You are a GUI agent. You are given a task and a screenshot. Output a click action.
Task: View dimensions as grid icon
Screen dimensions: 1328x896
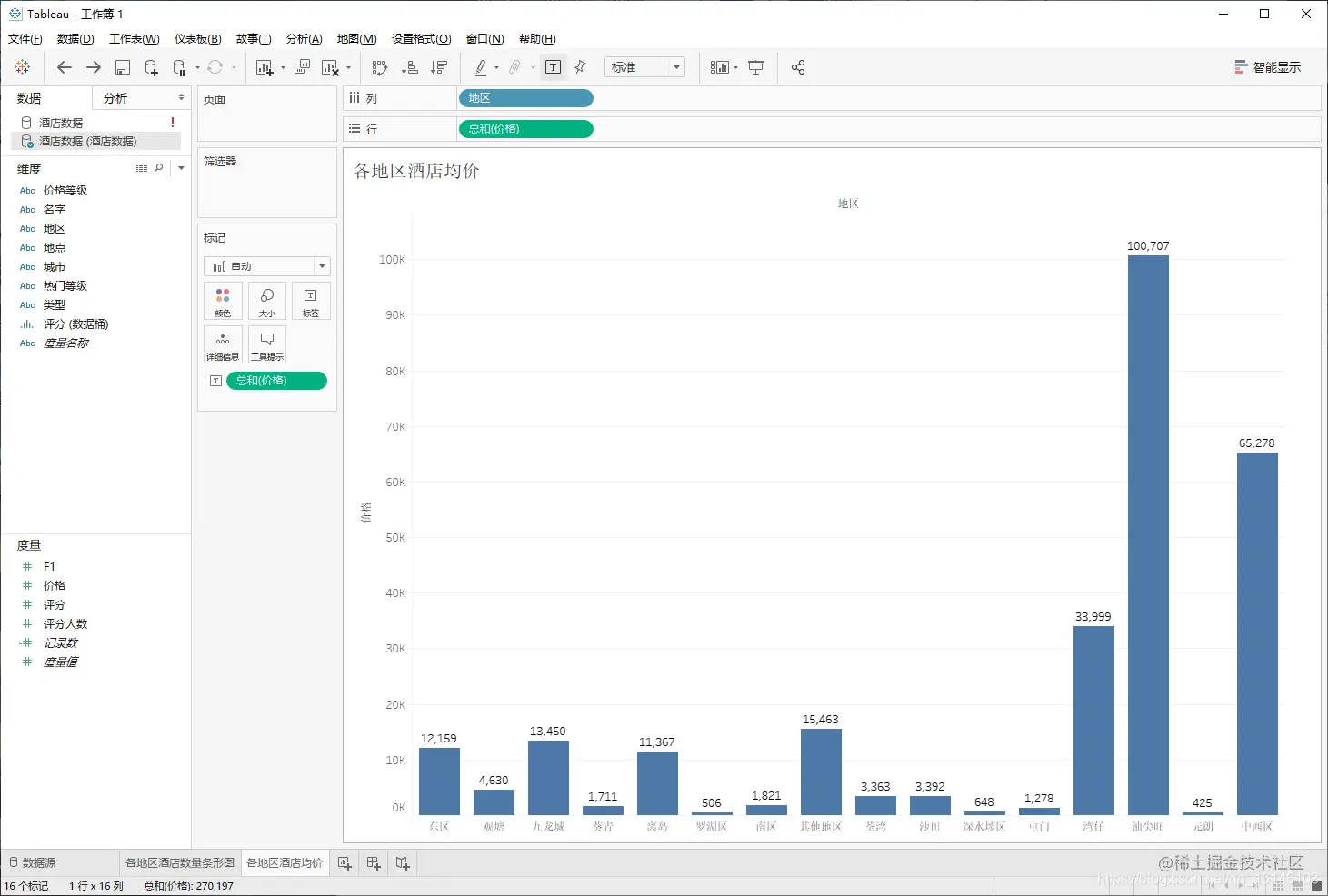(x=142, y=168)
